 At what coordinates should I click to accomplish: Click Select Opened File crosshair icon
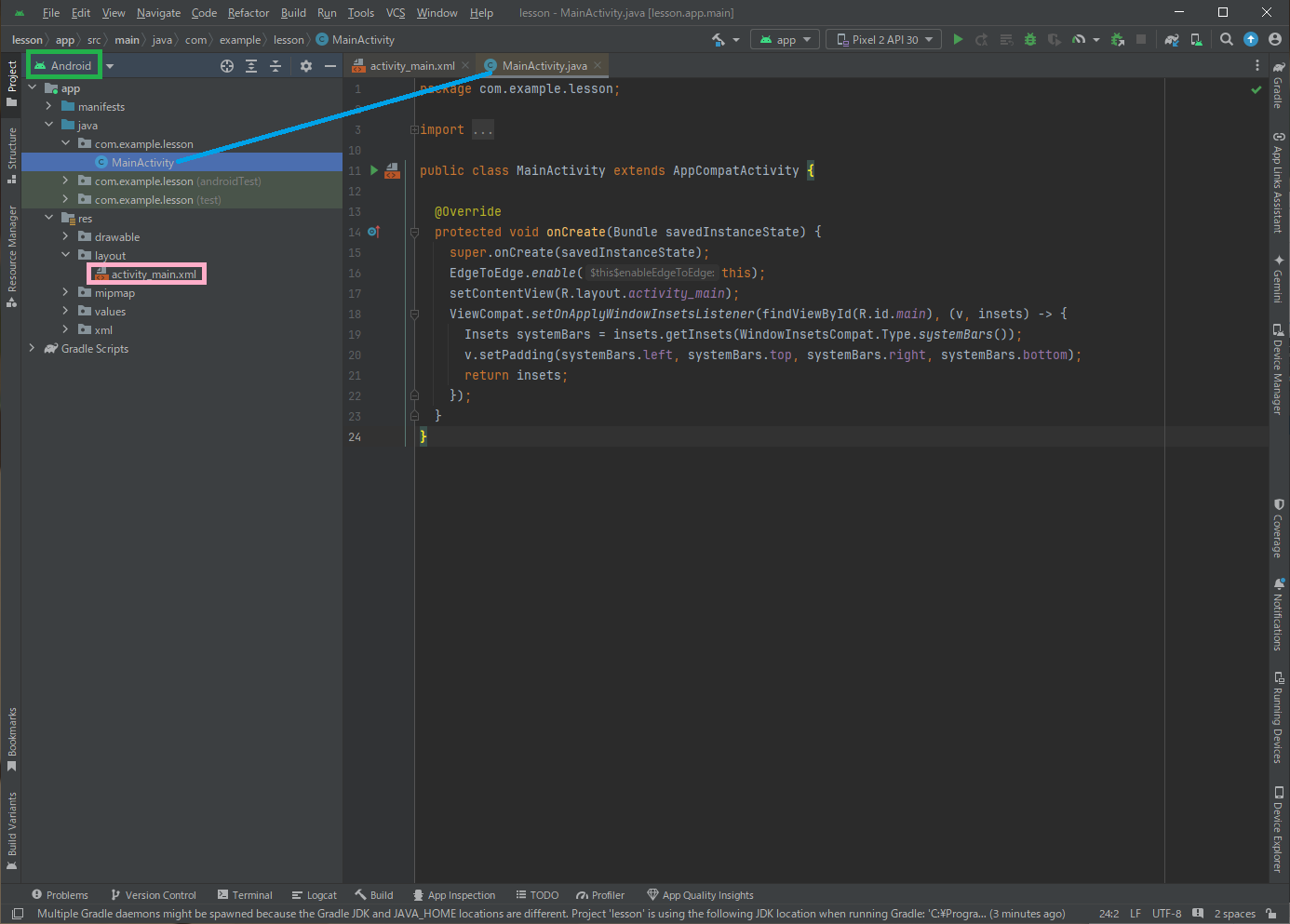coord(227,66)
